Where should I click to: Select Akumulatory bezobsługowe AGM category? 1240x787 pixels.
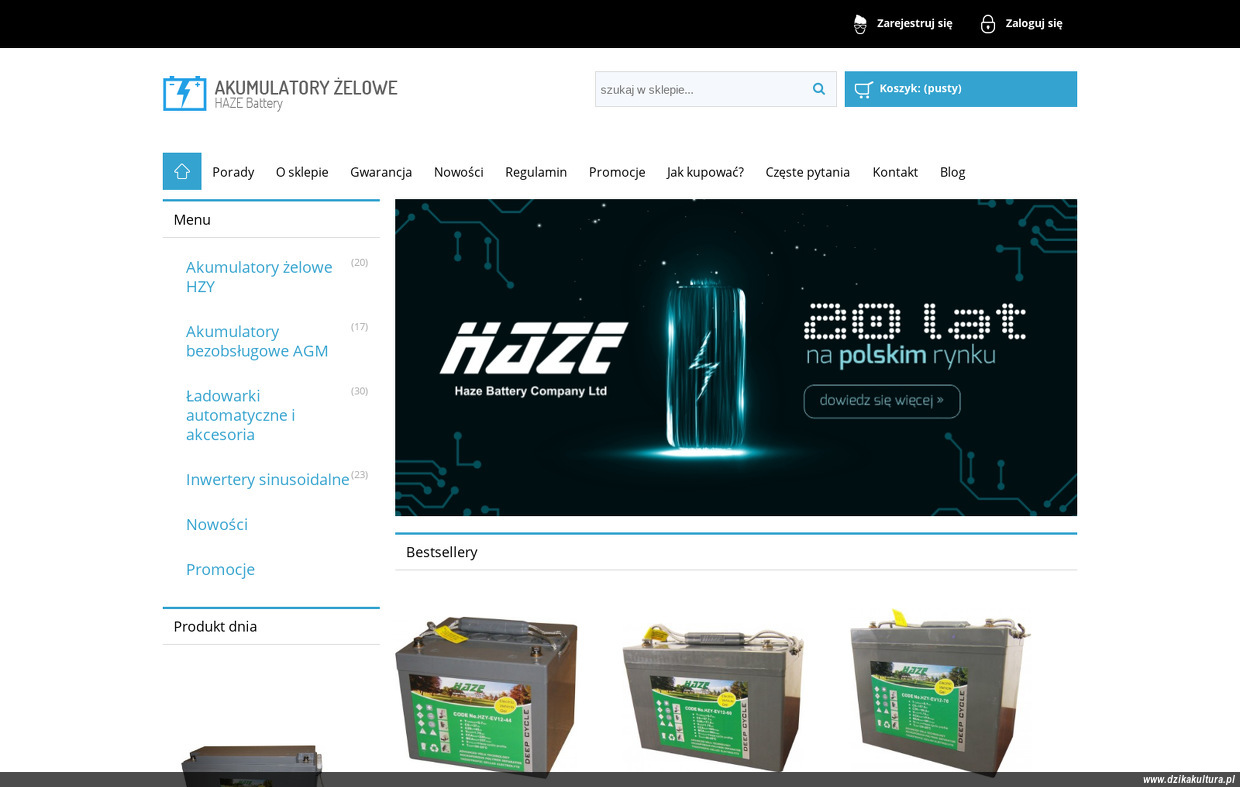(257, 341)
